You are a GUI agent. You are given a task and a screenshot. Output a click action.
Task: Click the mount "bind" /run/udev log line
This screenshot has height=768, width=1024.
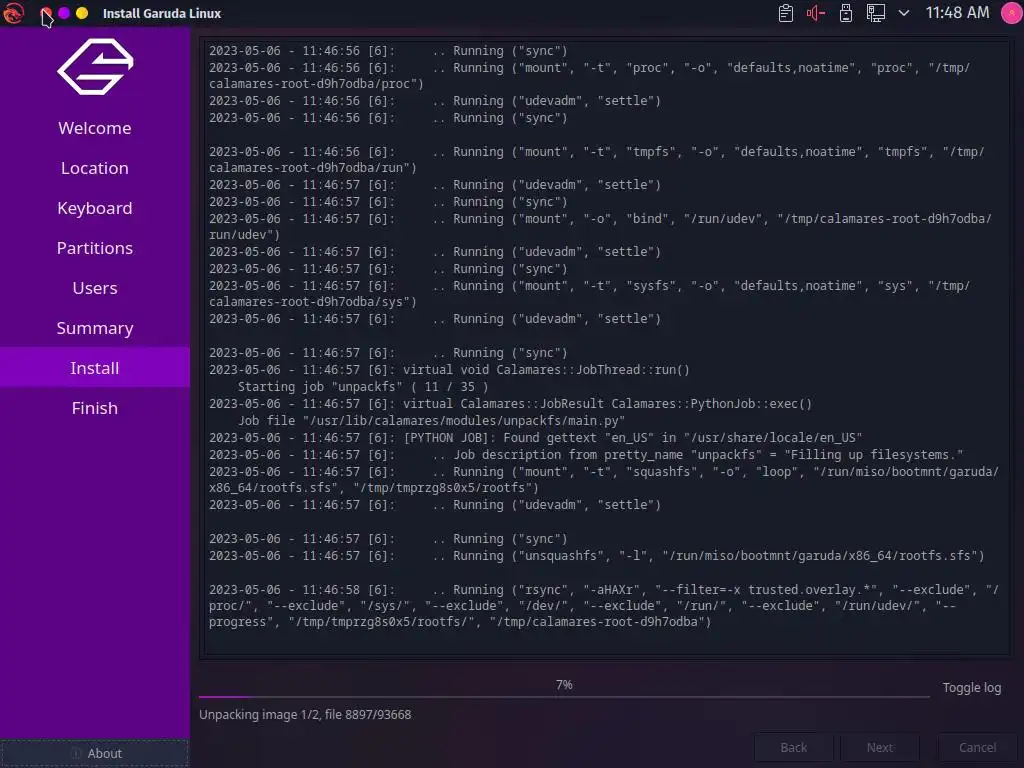click(600, 227)
